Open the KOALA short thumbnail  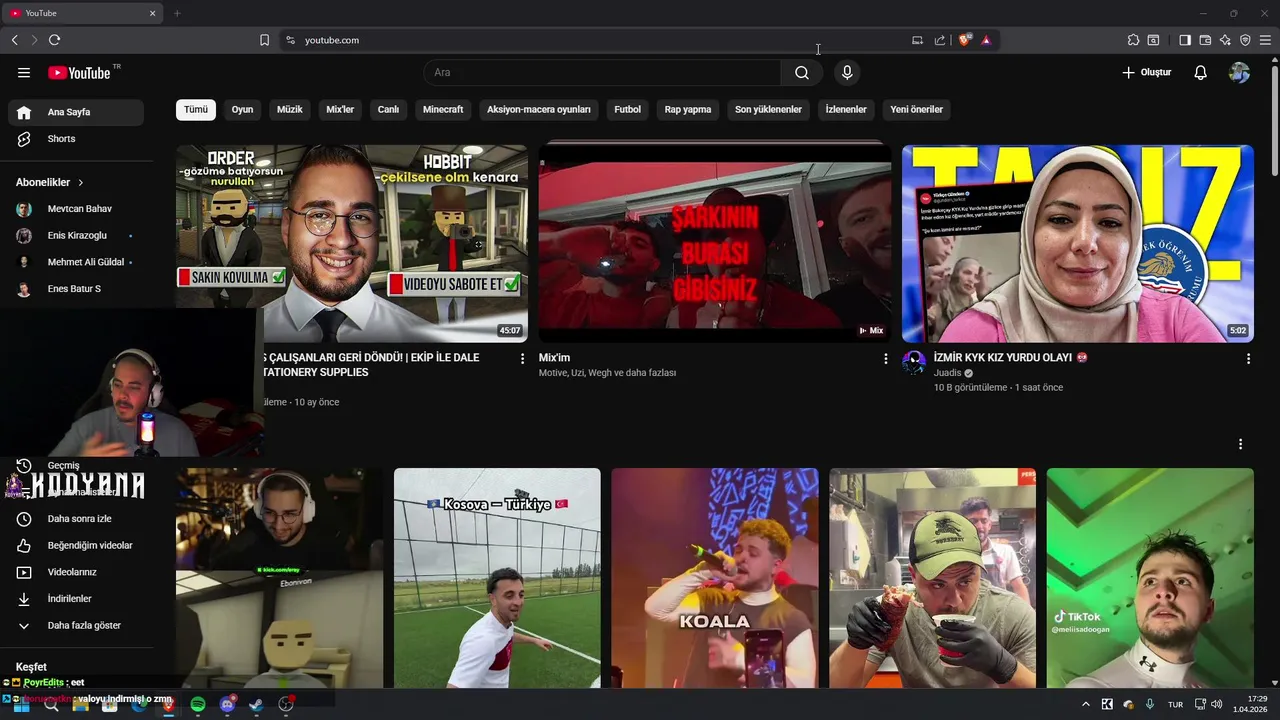715,578
